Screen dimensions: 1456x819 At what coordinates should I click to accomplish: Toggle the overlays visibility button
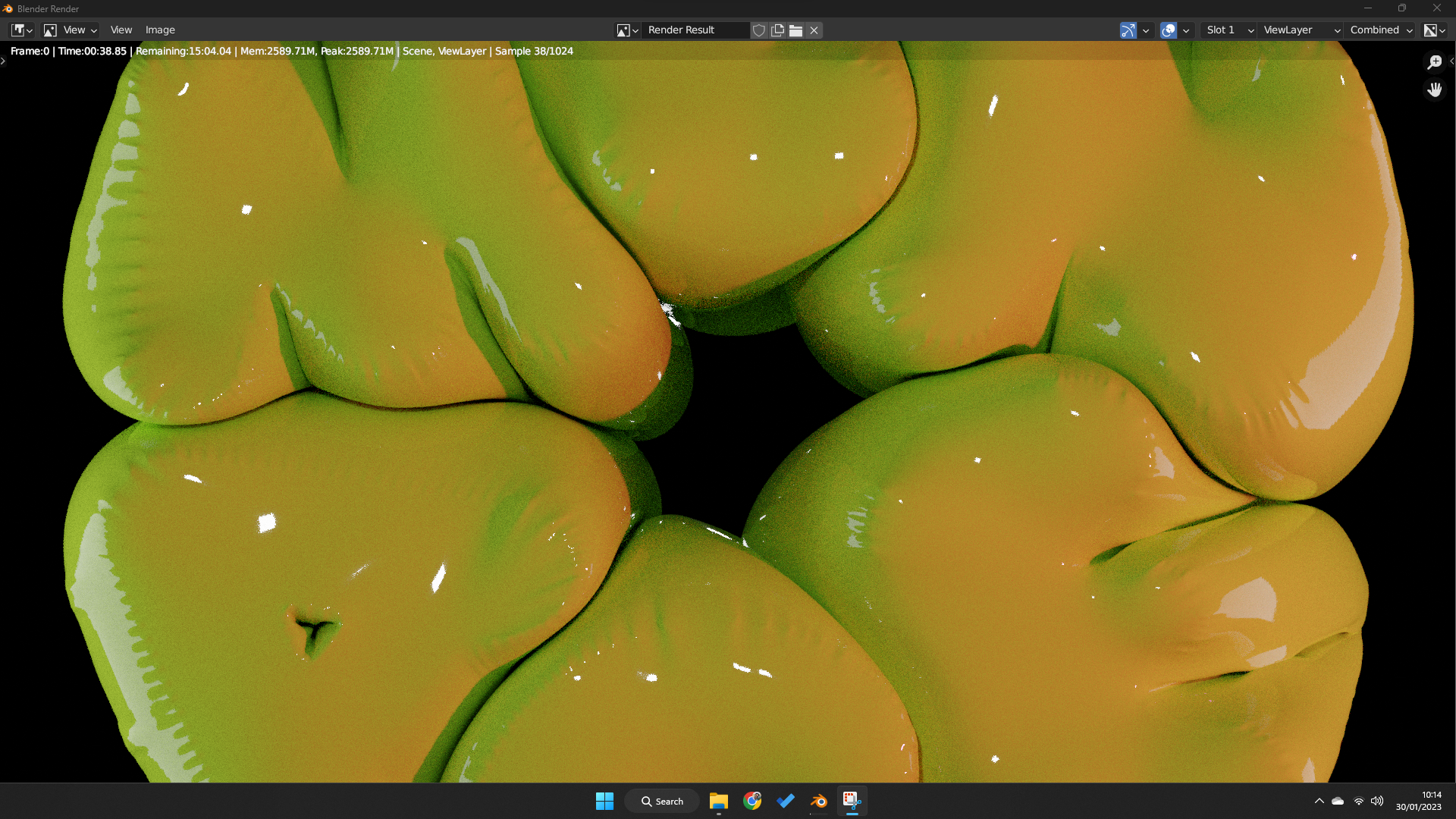click(1169, 30)
